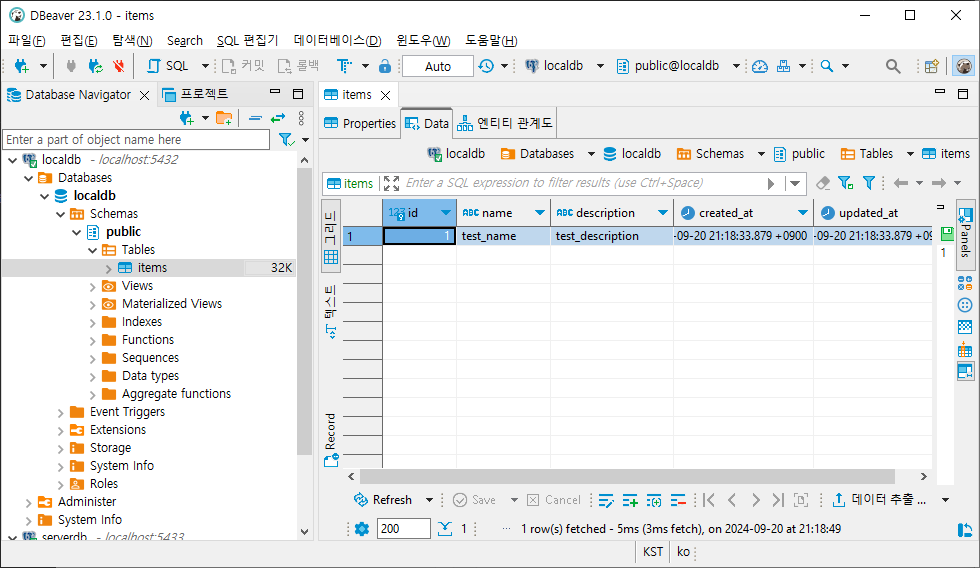
Task: Click the transaction lock mode icon
Action: (385, 66)
